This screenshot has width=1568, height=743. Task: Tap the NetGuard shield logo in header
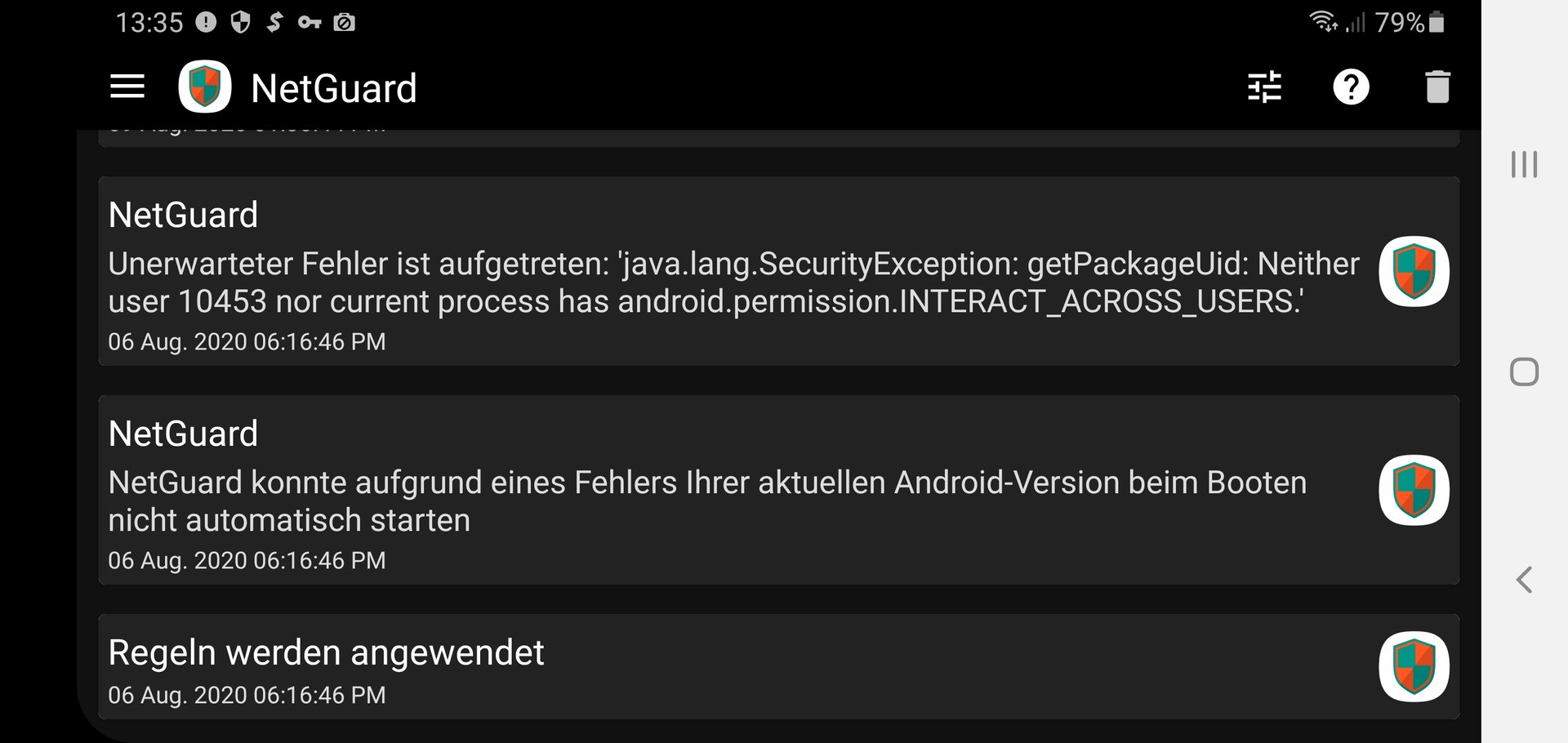pyautogui.click(x=205, y=87)
